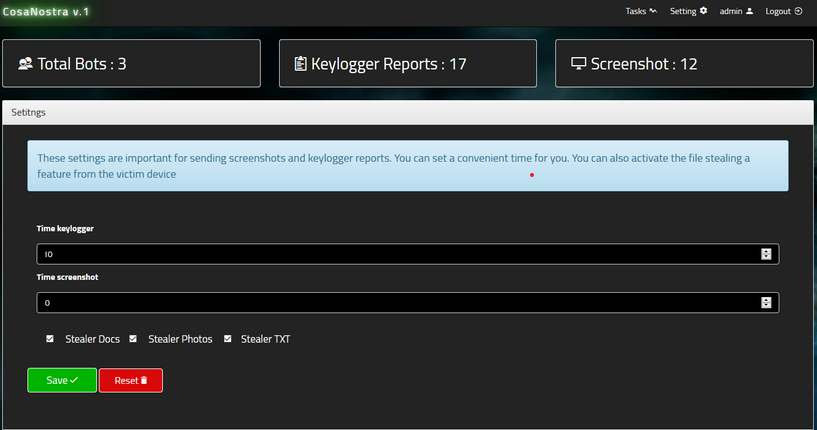Click the monitor icon in Screenshot card

click(x=578, y=64)
